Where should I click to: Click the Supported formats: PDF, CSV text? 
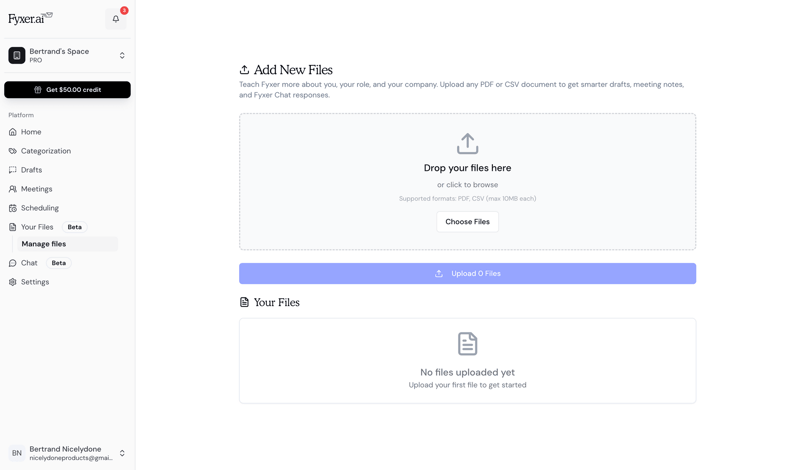point(467,199)
